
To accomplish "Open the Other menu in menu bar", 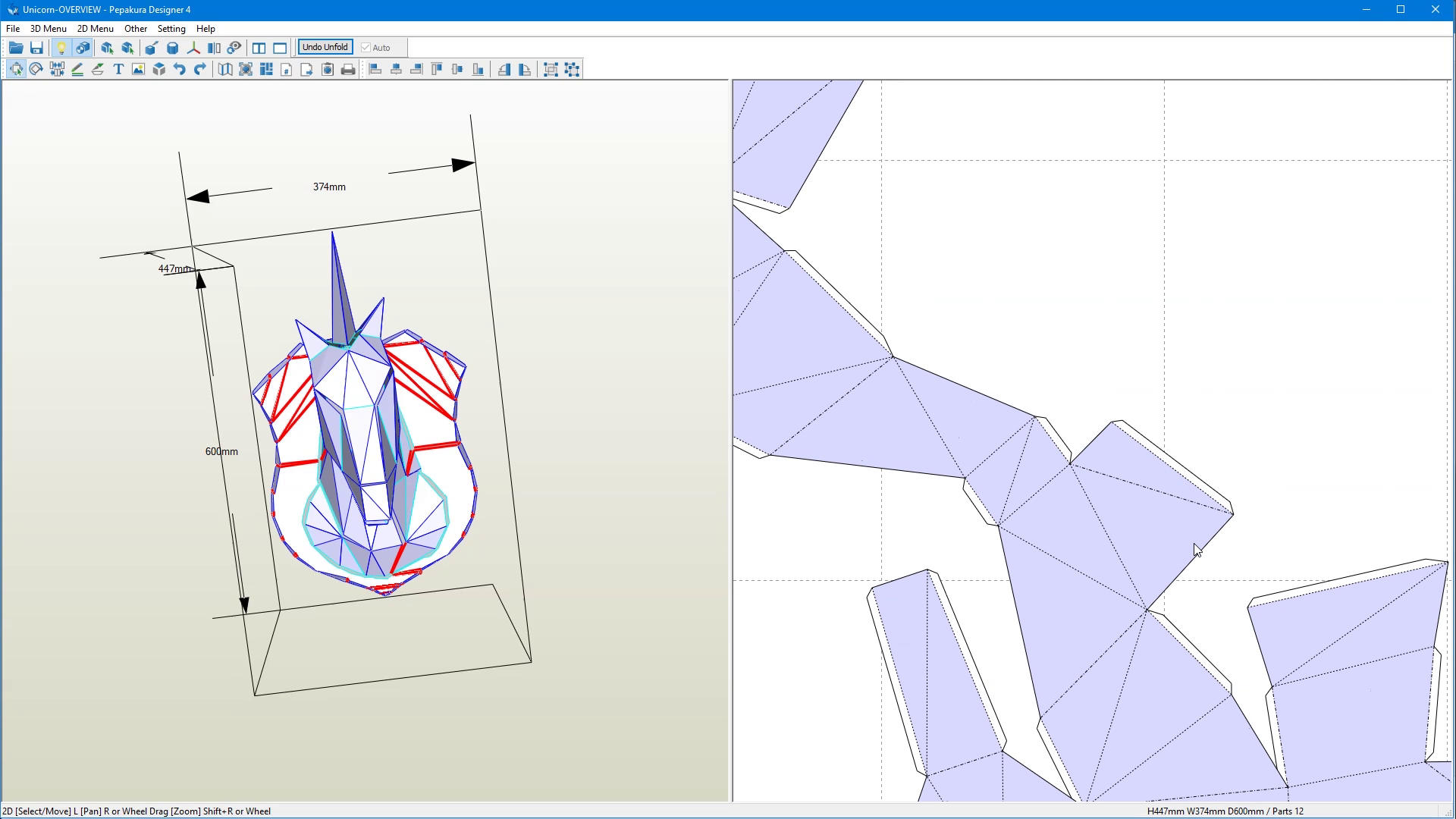I will 135,28.
